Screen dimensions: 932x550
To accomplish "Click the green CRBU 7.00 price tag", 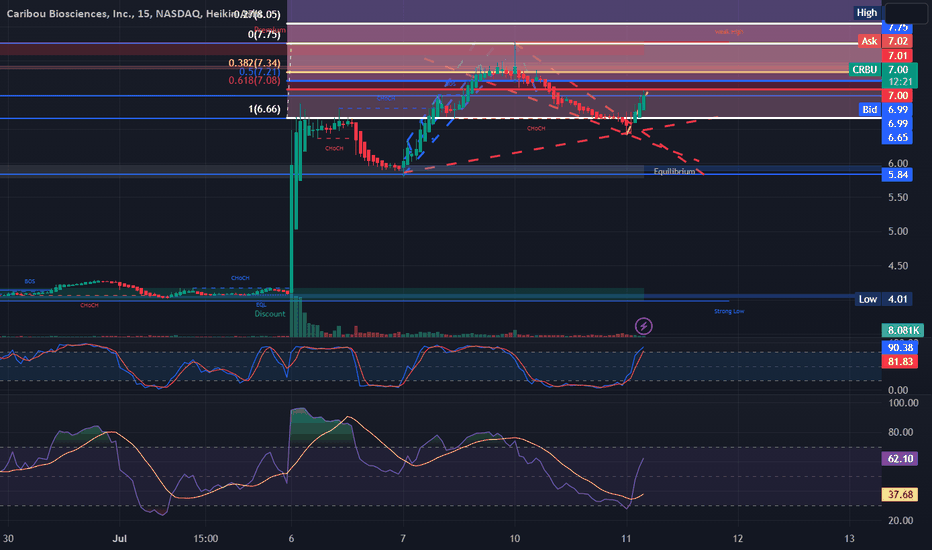I will pyautogui.click(x=881, y=70).
